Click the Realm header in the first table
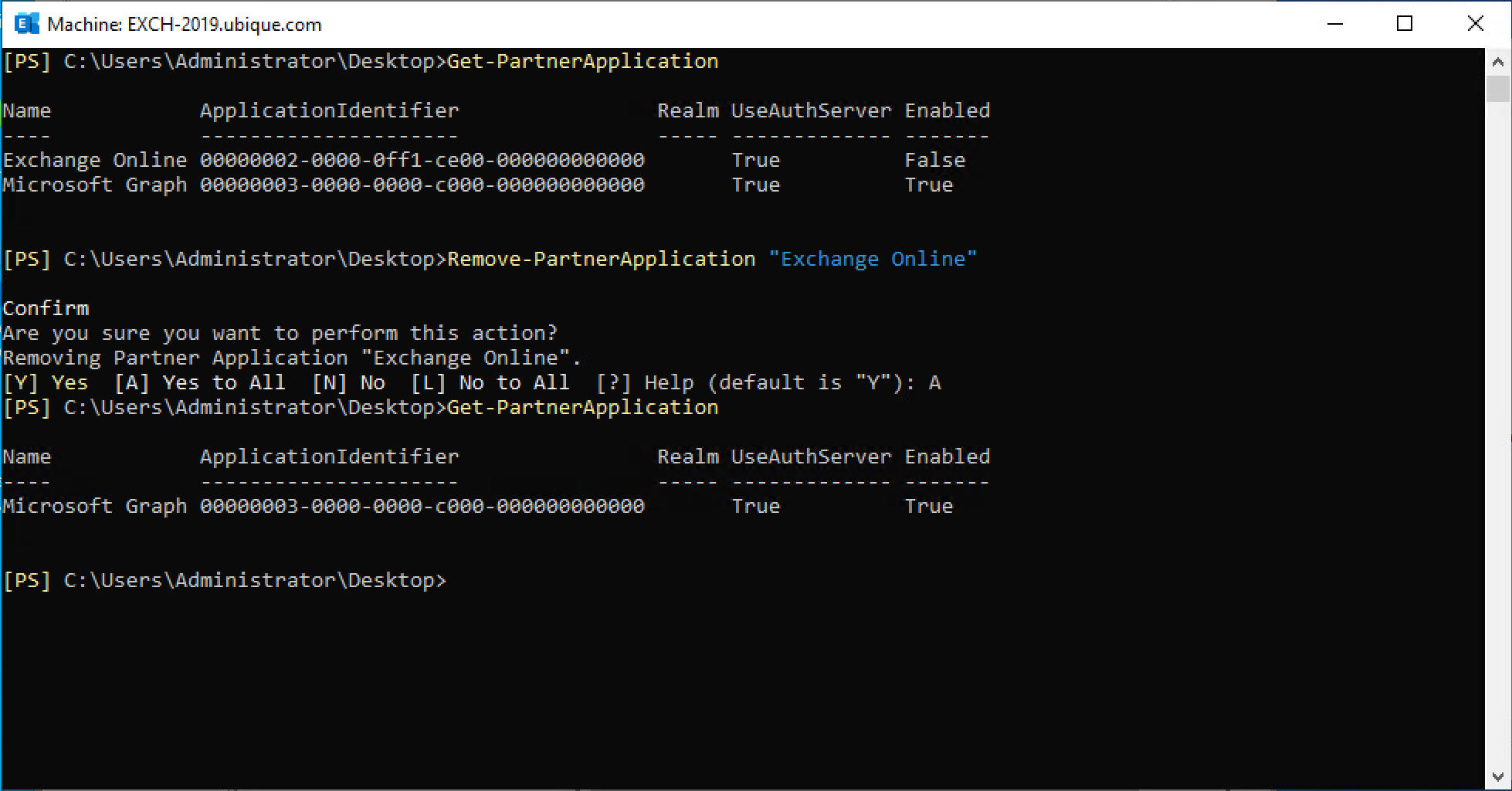This screenshot has height=791, width=1512. click(688, 111)
